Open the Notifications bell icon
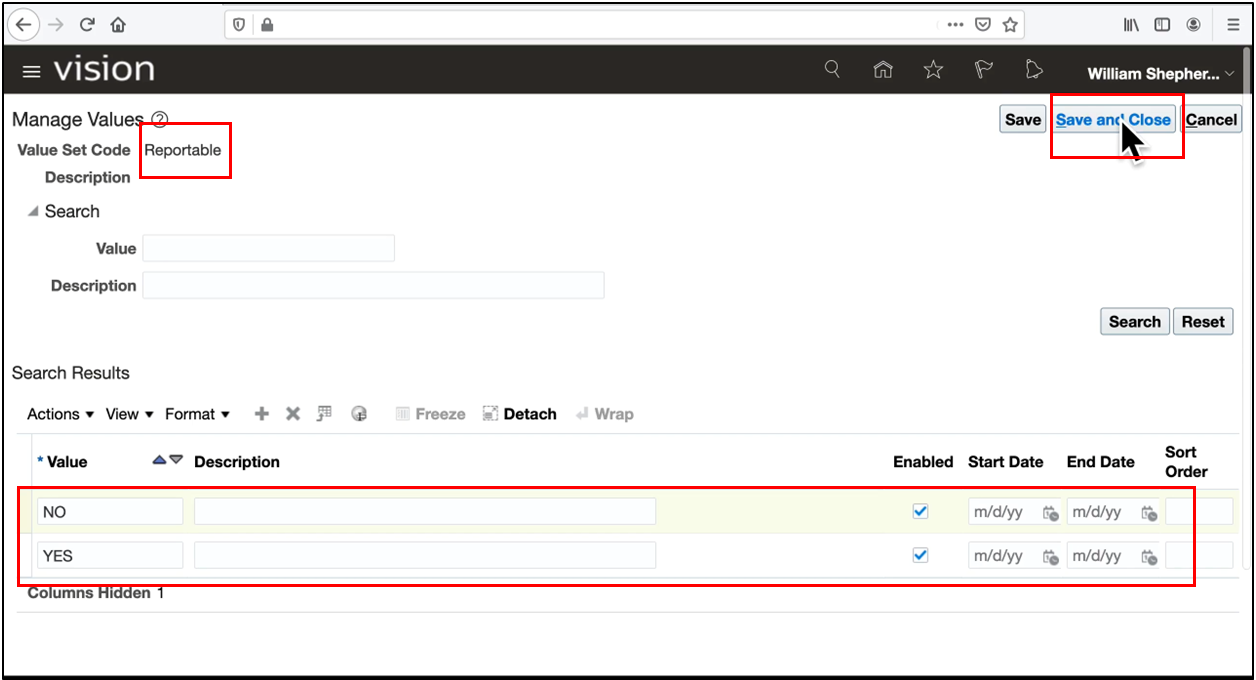This screenshot has width=1256, height=680. [1033, 69]
